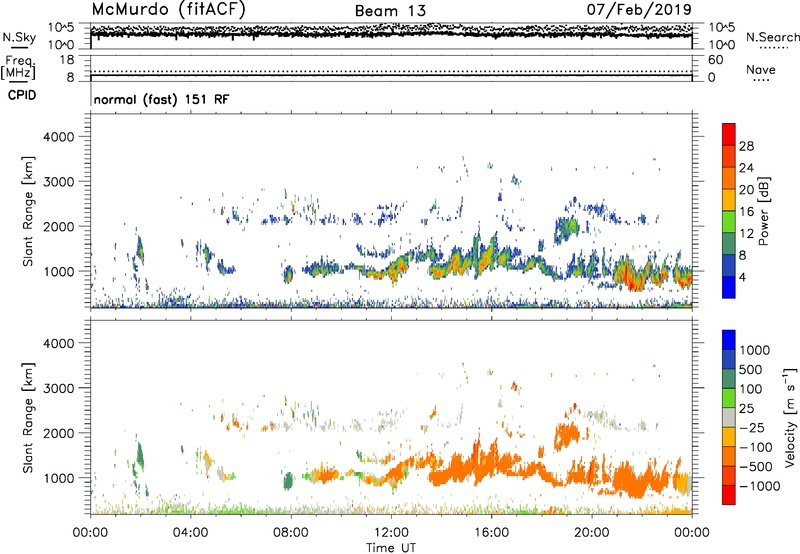Click the '-25' label on velocity colorbar

pyautogui.click(x=752, y=427)
